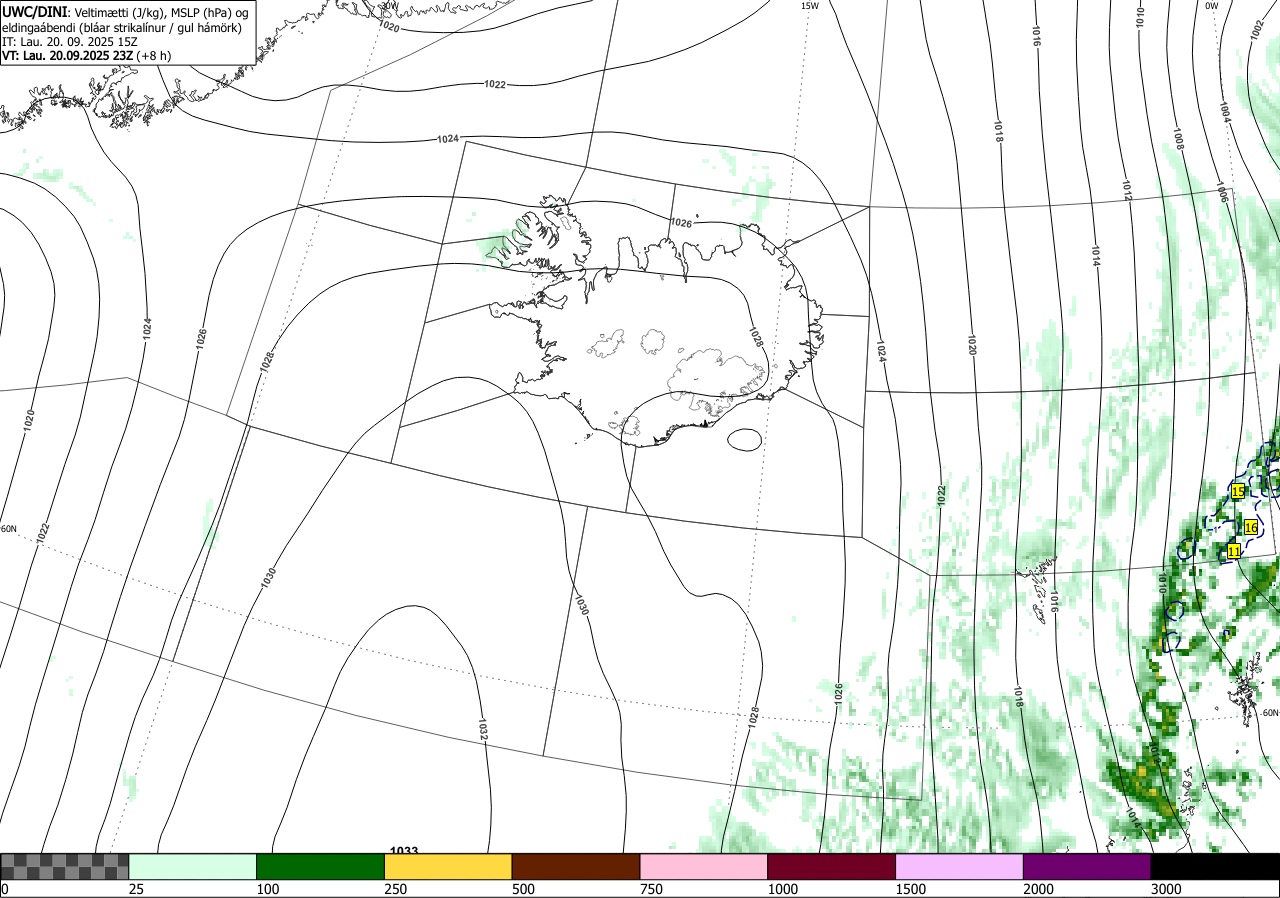Click the legend value 100
The image size is (1280, 898).
click(268, 889)
